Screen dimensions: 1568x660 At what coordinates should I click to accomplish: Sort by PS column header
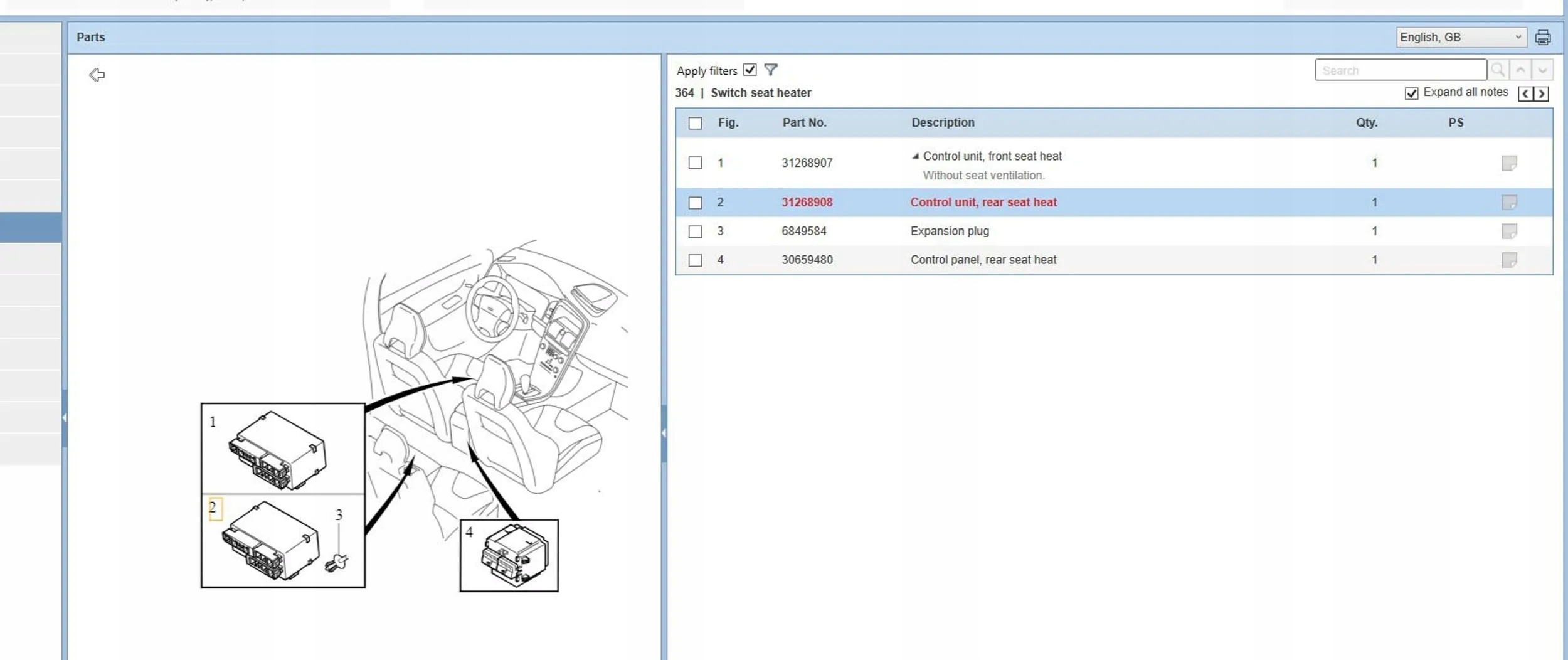point(1456,123)
